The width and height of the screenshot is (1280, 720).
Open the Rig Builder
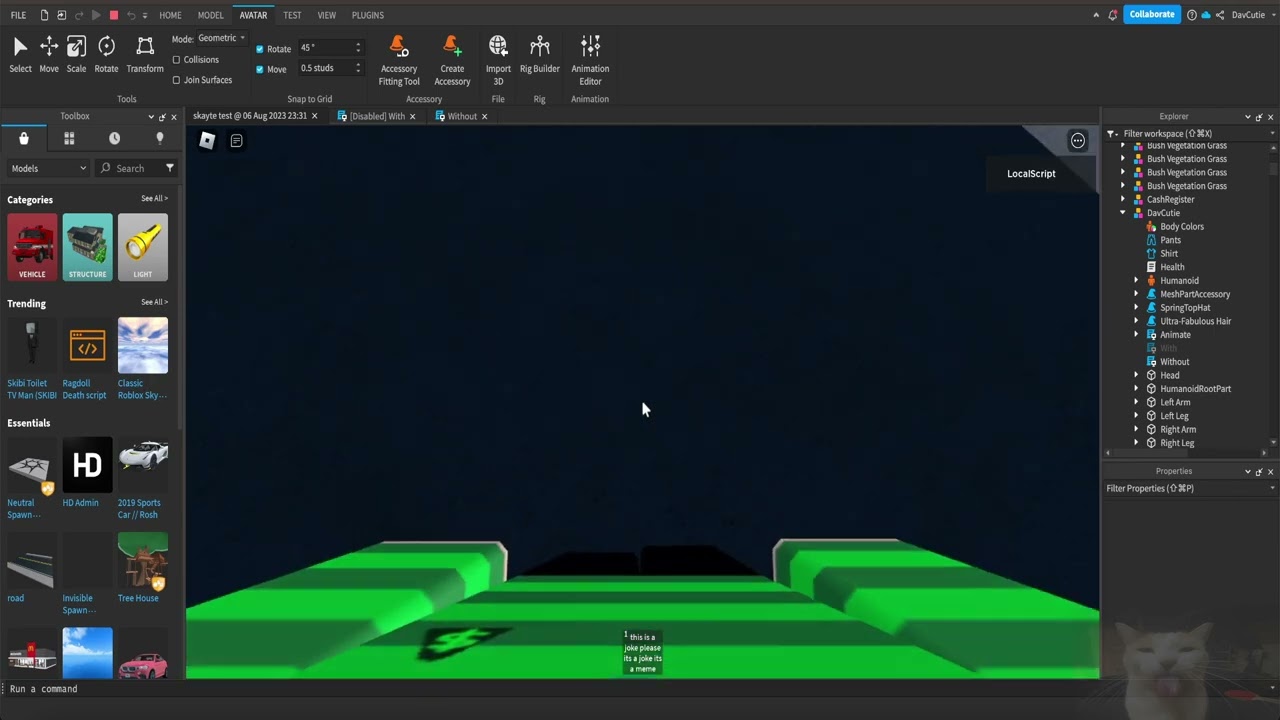(539, 55)
